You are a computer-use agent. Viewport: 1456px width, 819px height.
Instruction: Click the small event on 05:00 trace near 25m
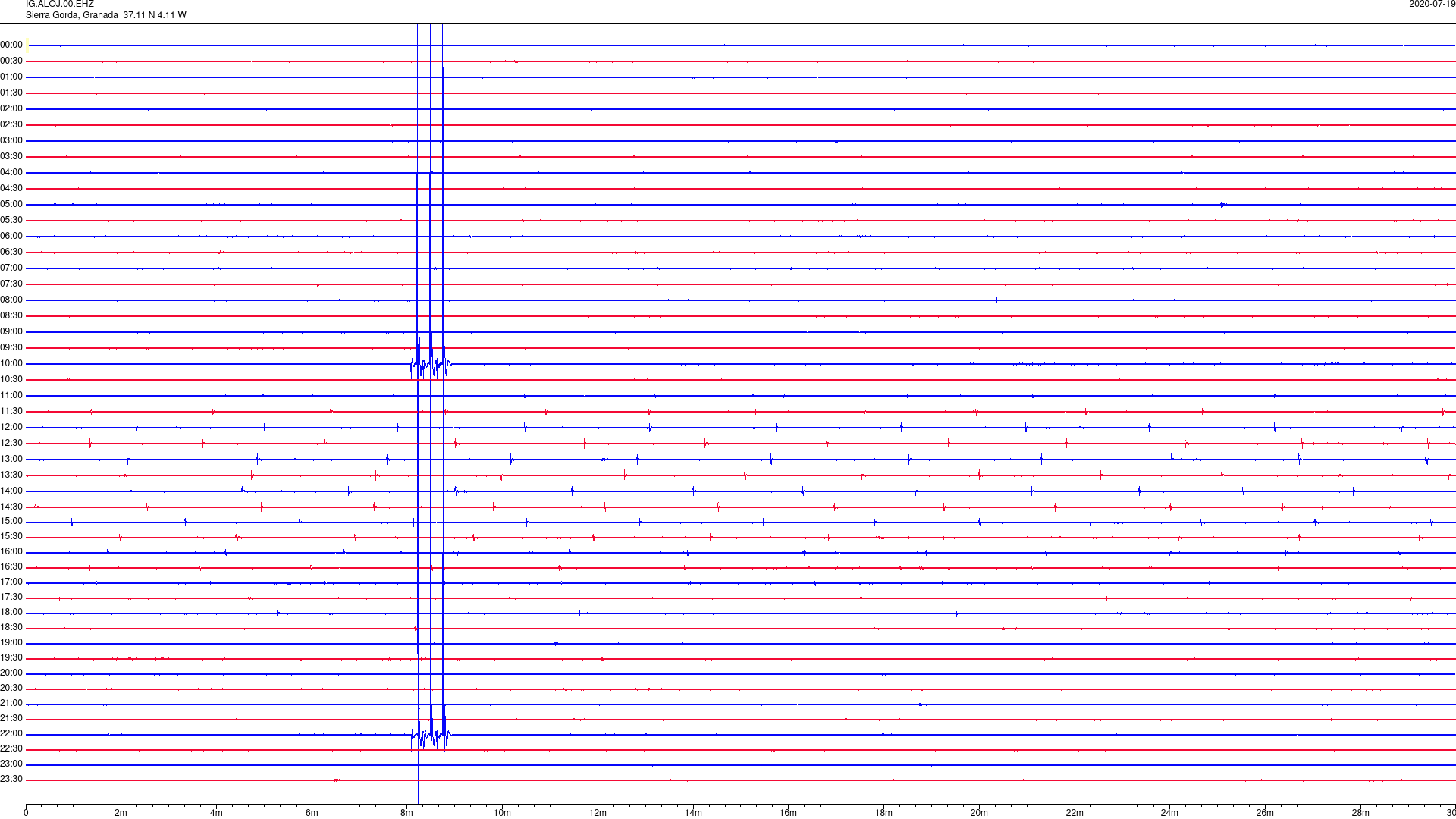pos(1223,204)
